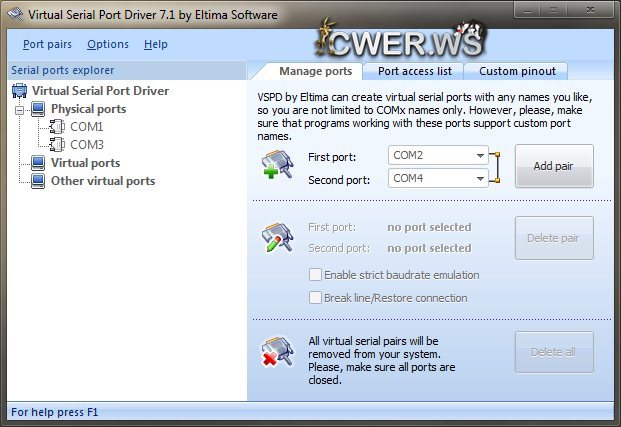Open the First port COM2 dropdown

coord(481,156)
